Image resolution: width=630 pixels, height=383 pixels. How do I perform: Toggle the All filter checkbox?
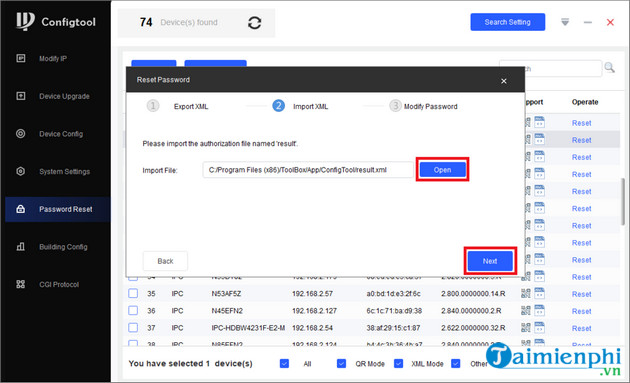tap(284, 364)
